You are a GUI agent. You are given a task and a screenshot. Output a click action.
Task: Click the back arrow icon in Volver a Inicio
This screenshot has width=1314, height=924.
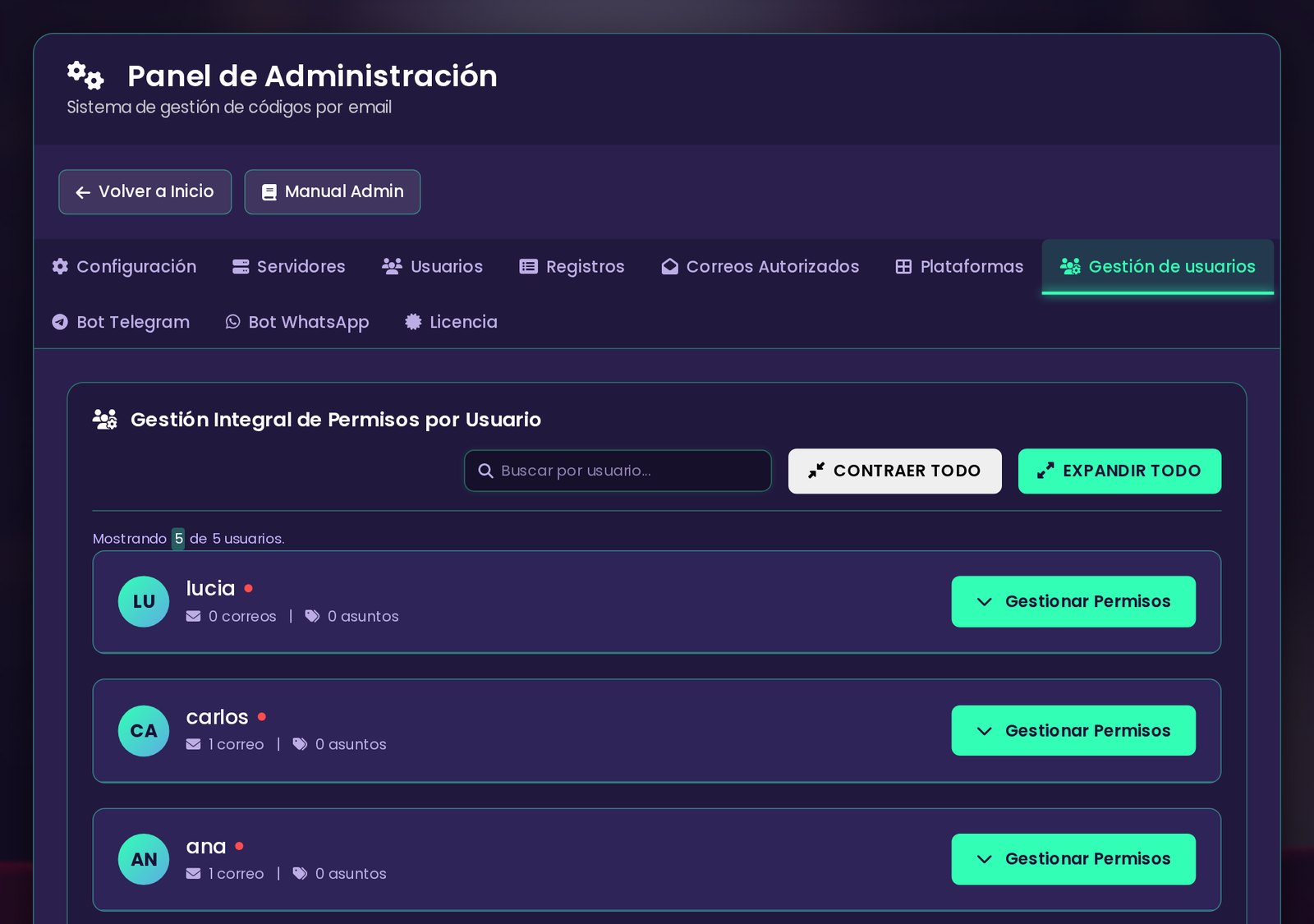click(x=83, y=192)
